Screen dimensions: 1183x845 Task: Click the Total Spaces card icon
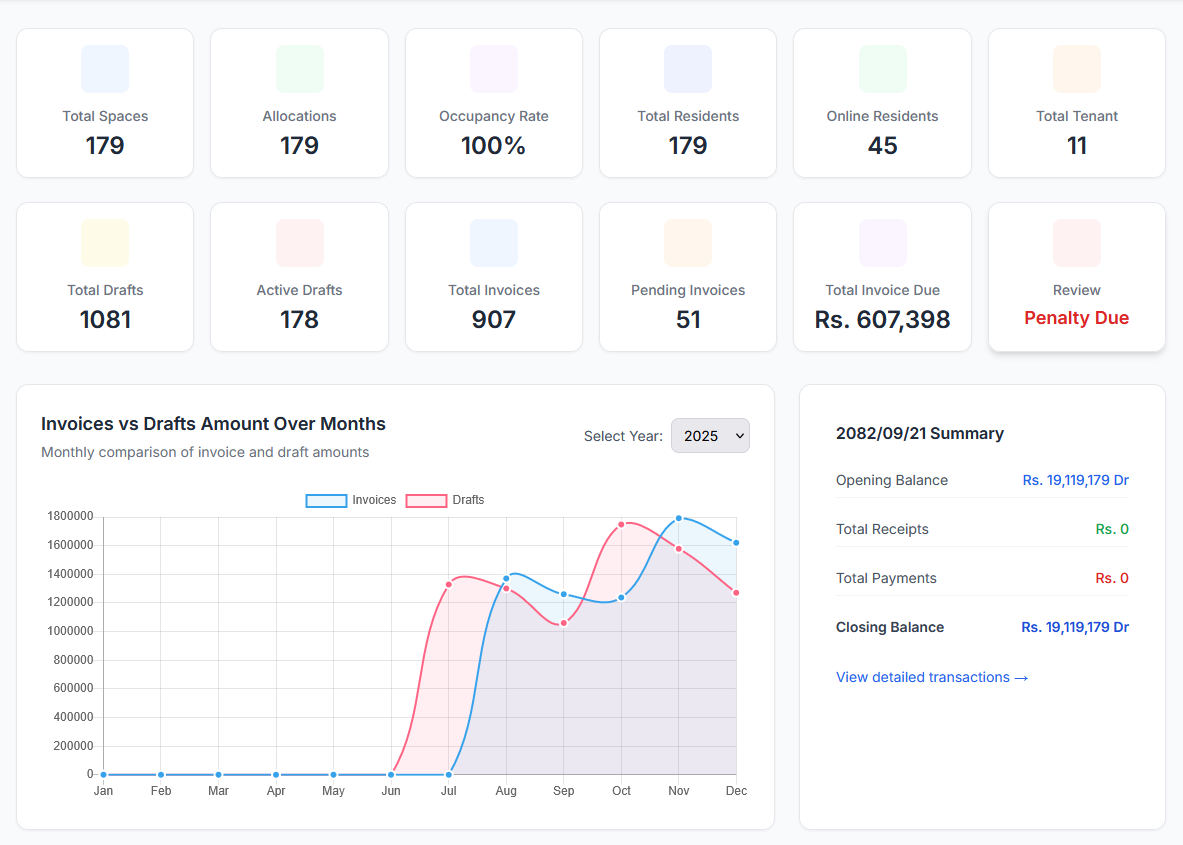105,68
